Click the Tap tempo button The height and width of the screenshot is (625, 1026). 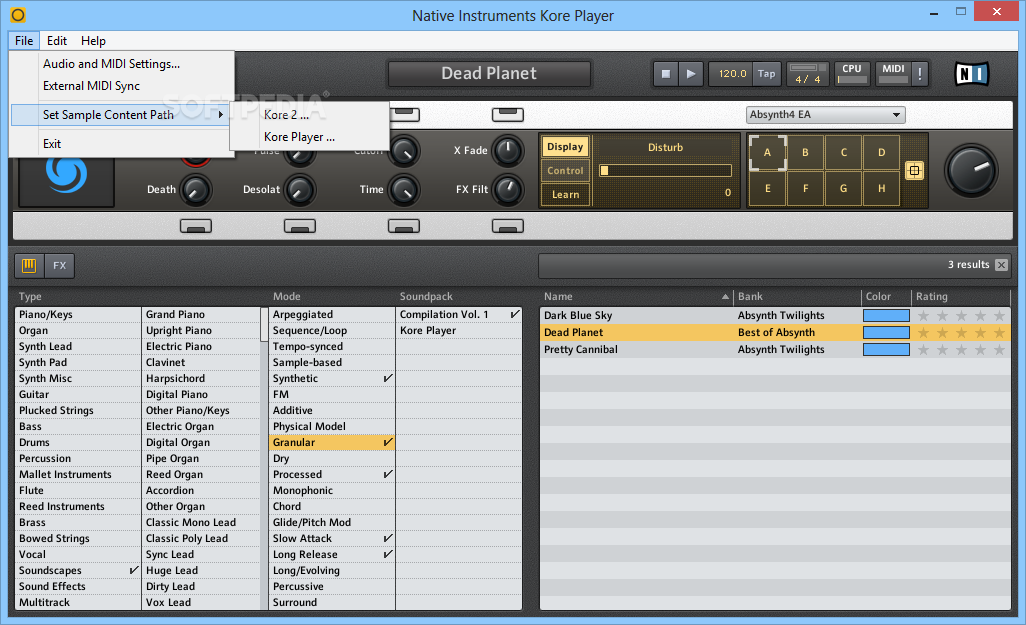766,74
